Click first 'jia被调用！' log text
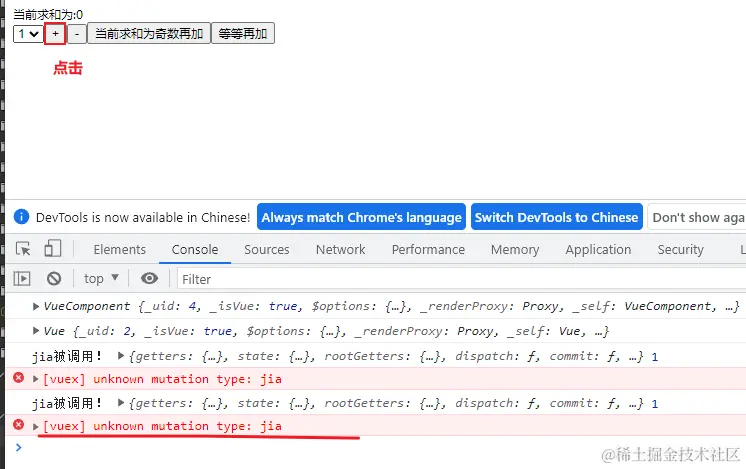 click(x=67, y=356)
